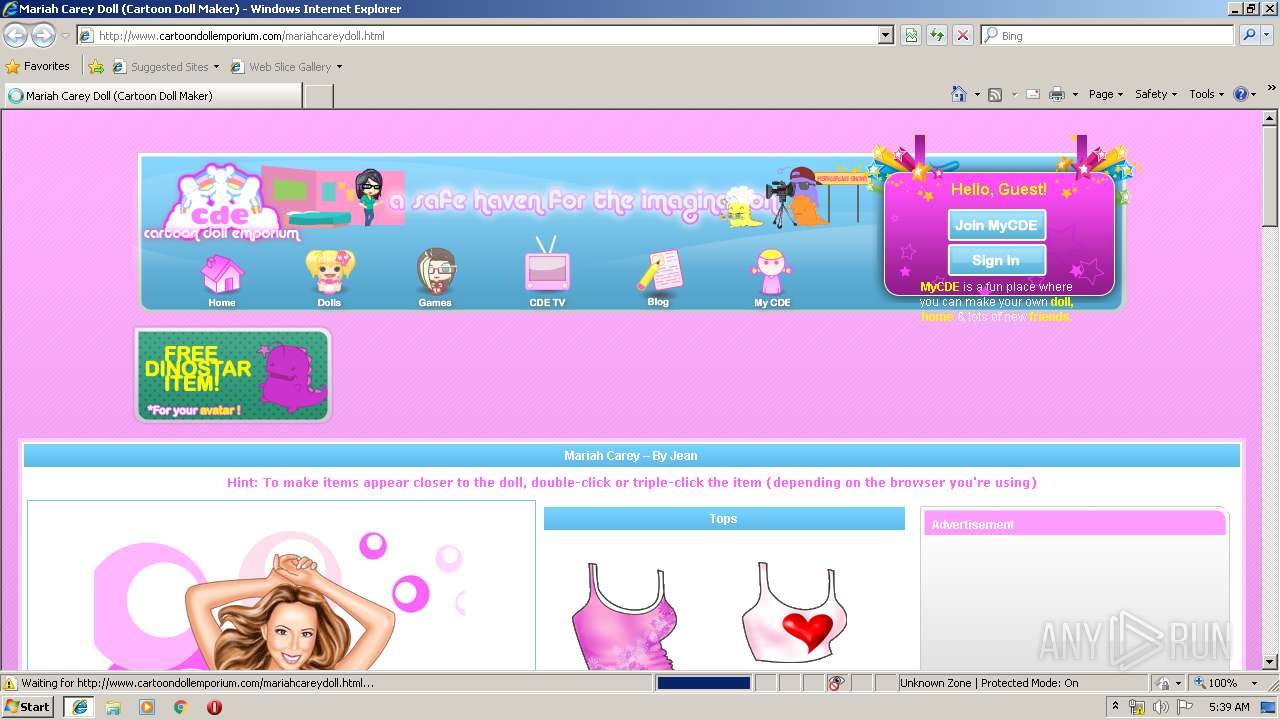Open the address bar history dropdown

tap(885, 35)
